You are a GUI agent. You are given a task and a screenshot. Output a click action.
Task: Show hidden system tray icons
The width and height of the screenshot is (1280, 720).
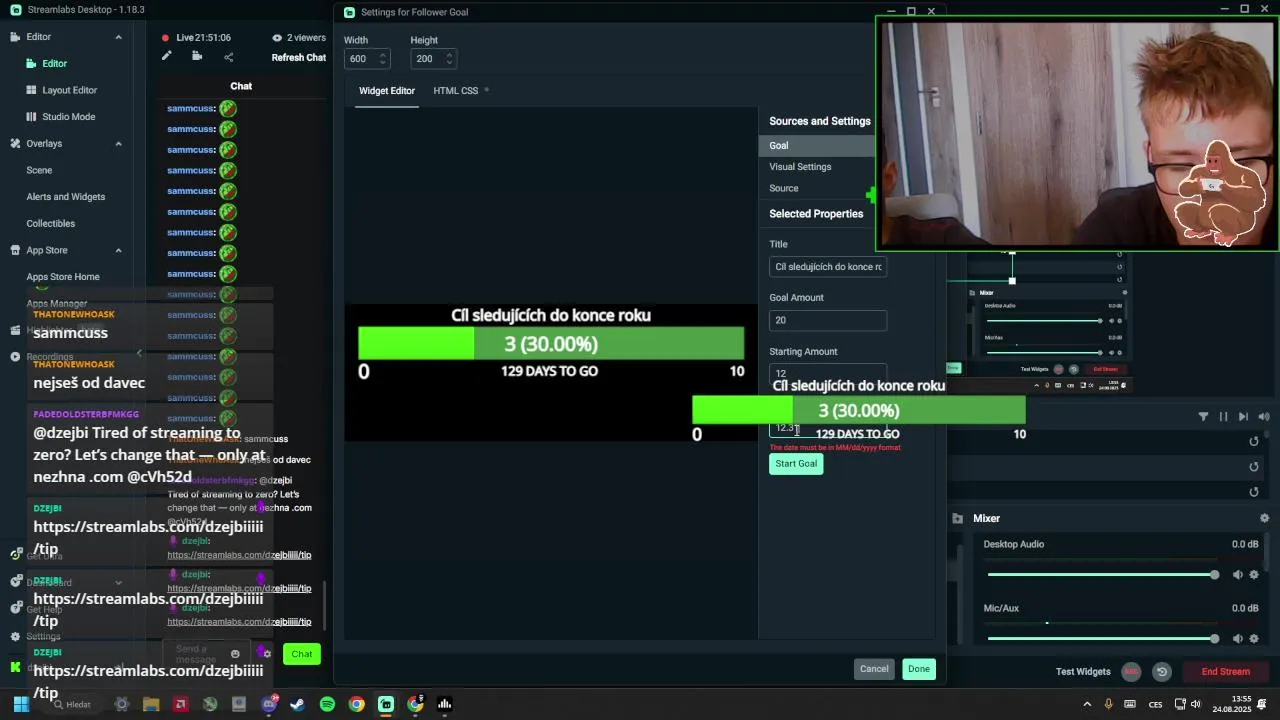(1087, 704)
